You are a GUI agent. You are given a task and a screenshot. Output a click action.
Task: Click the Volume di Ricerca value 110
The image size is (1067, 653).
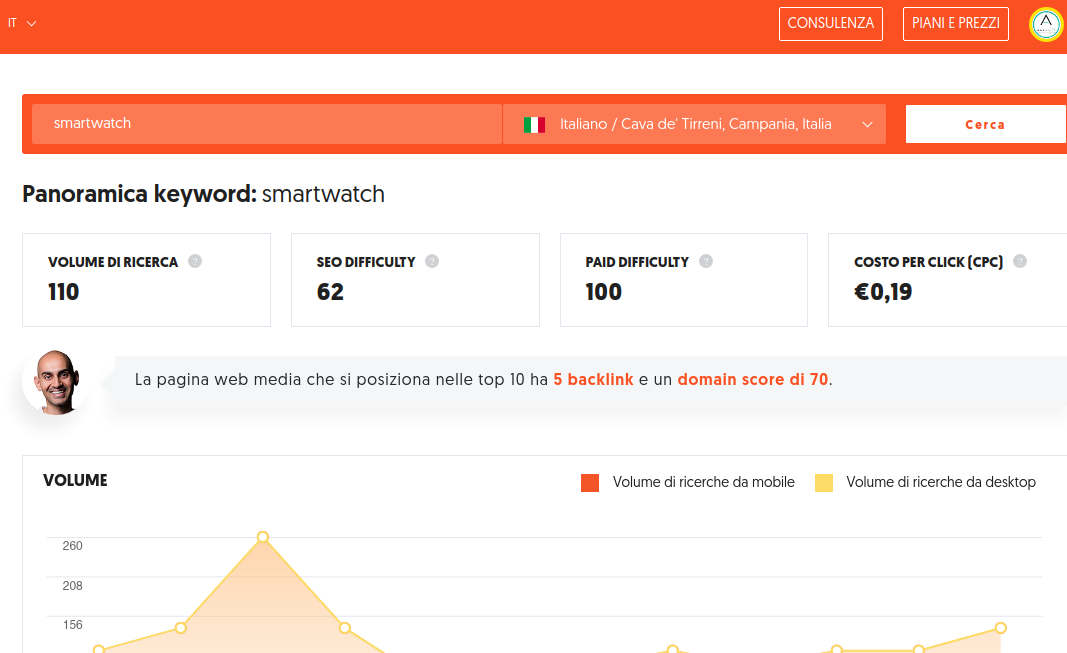(63, 292)
